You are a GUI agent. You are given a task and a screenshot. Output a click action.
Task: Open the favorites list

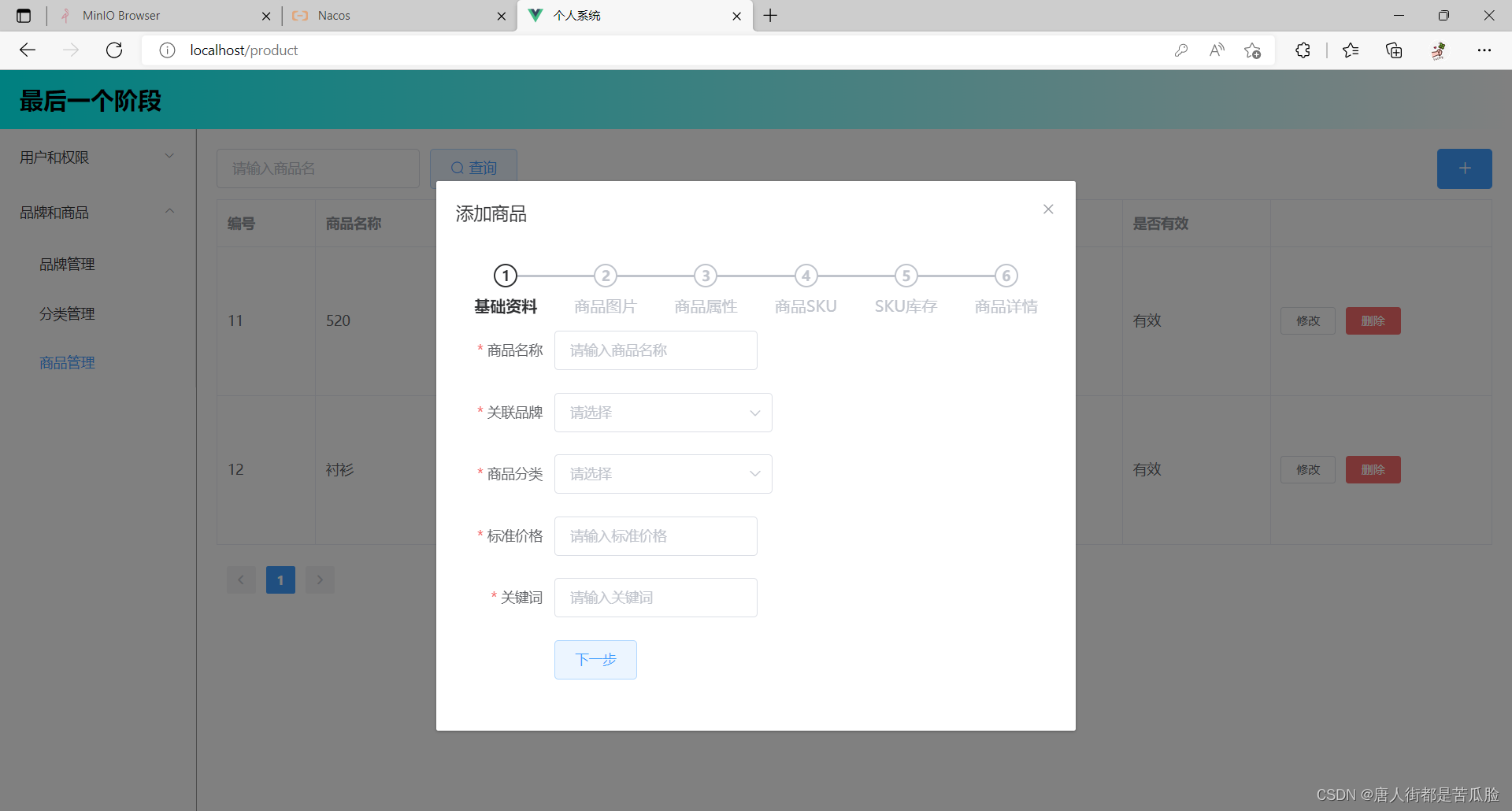click(1351, 50)
